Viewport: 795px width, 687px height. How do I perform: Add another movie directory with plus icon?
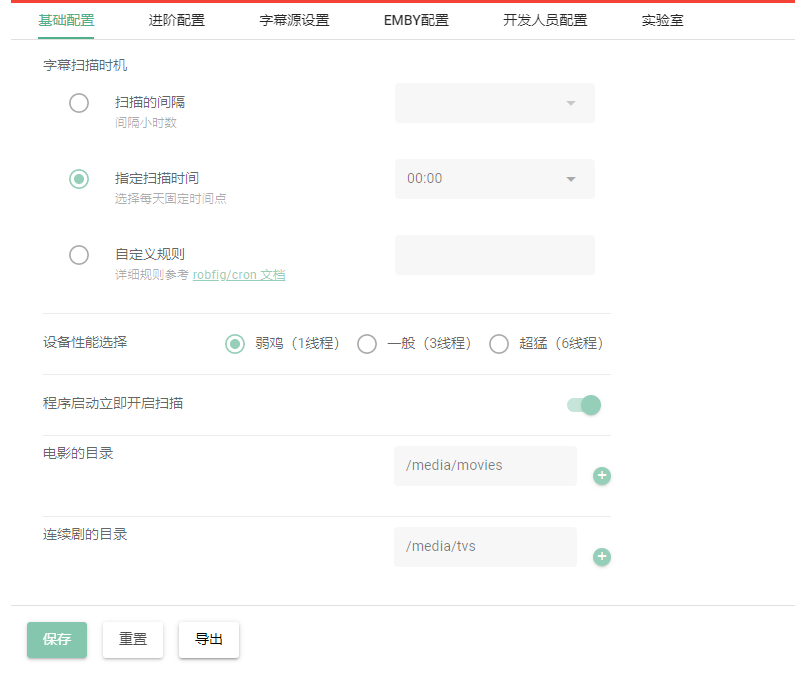tap(602, 476)
